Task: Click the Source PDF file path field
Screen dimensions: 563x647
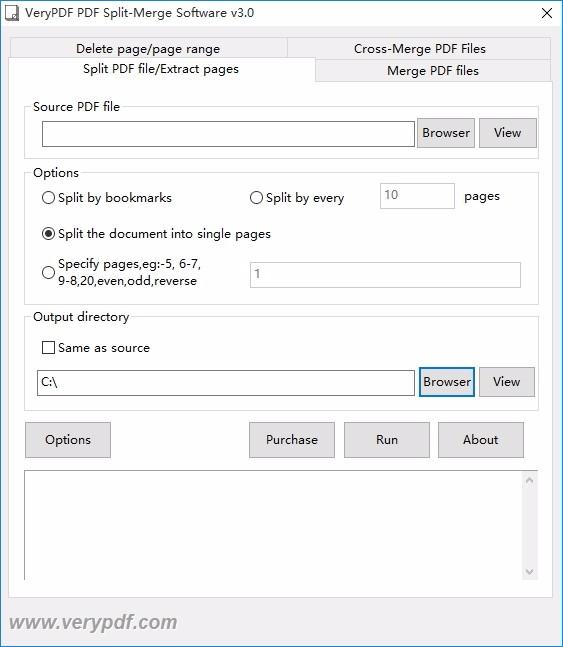Action: [x=228, y=134]
